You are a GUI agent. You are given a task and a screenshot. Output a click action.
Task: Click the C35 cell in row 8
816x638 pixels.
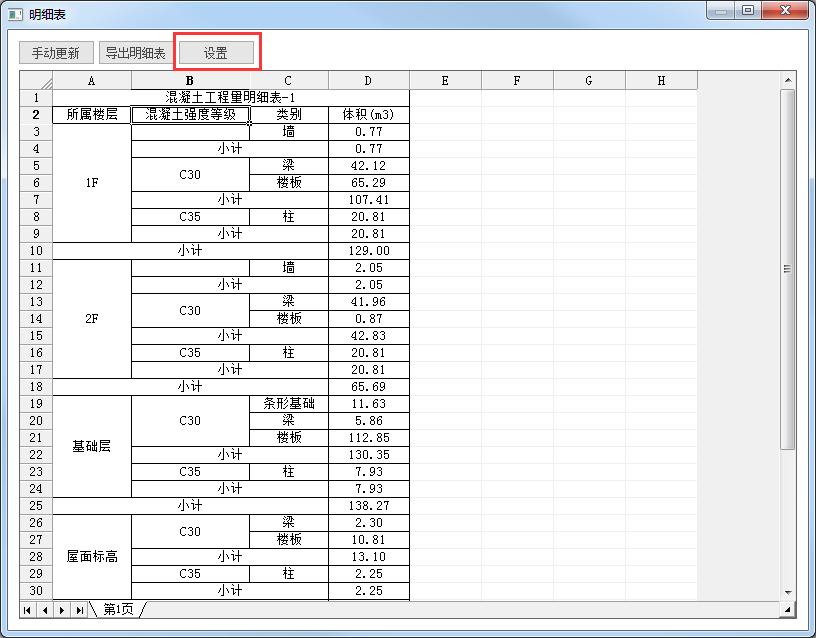coord(190,217)
